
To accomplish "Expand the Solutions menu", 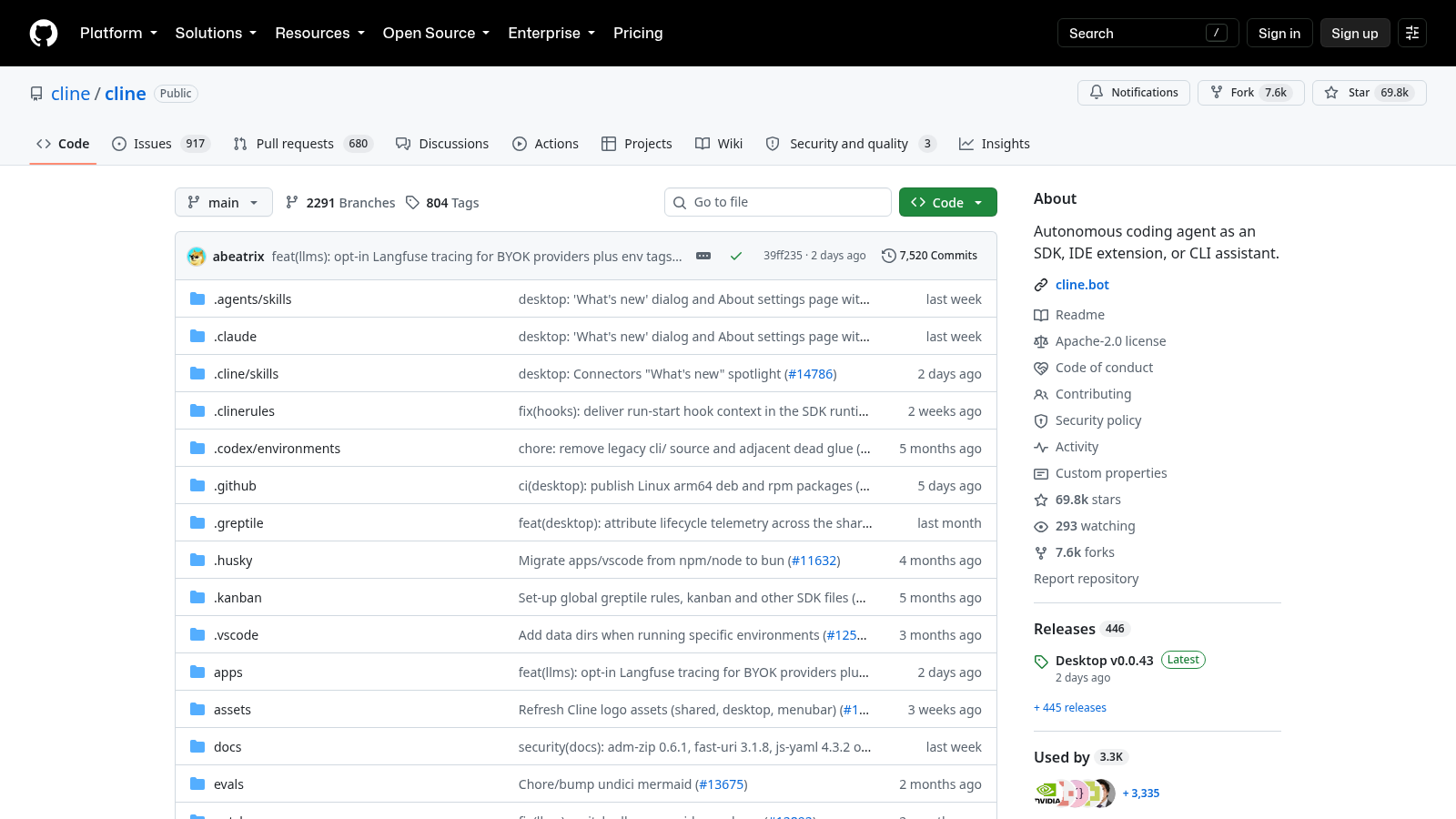I will 216,33.
